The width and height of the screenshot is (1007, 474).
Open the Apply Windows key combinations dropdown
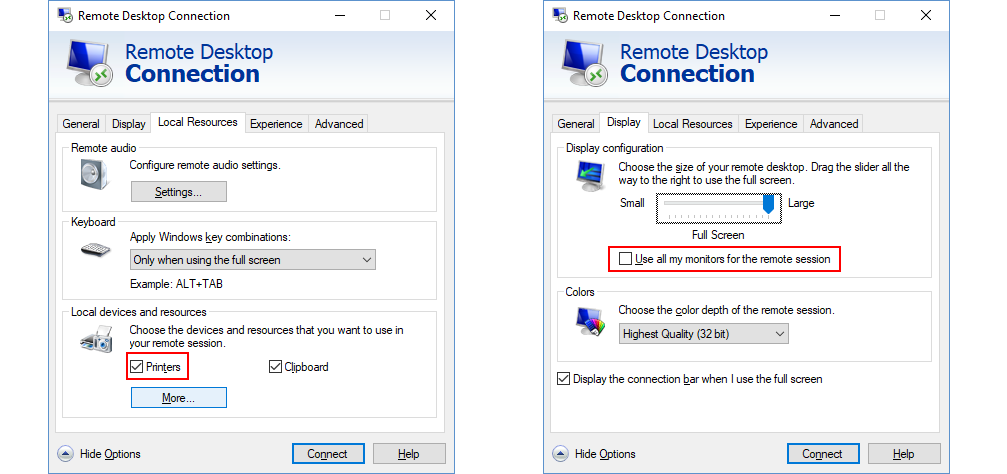(x=252, y=260)
